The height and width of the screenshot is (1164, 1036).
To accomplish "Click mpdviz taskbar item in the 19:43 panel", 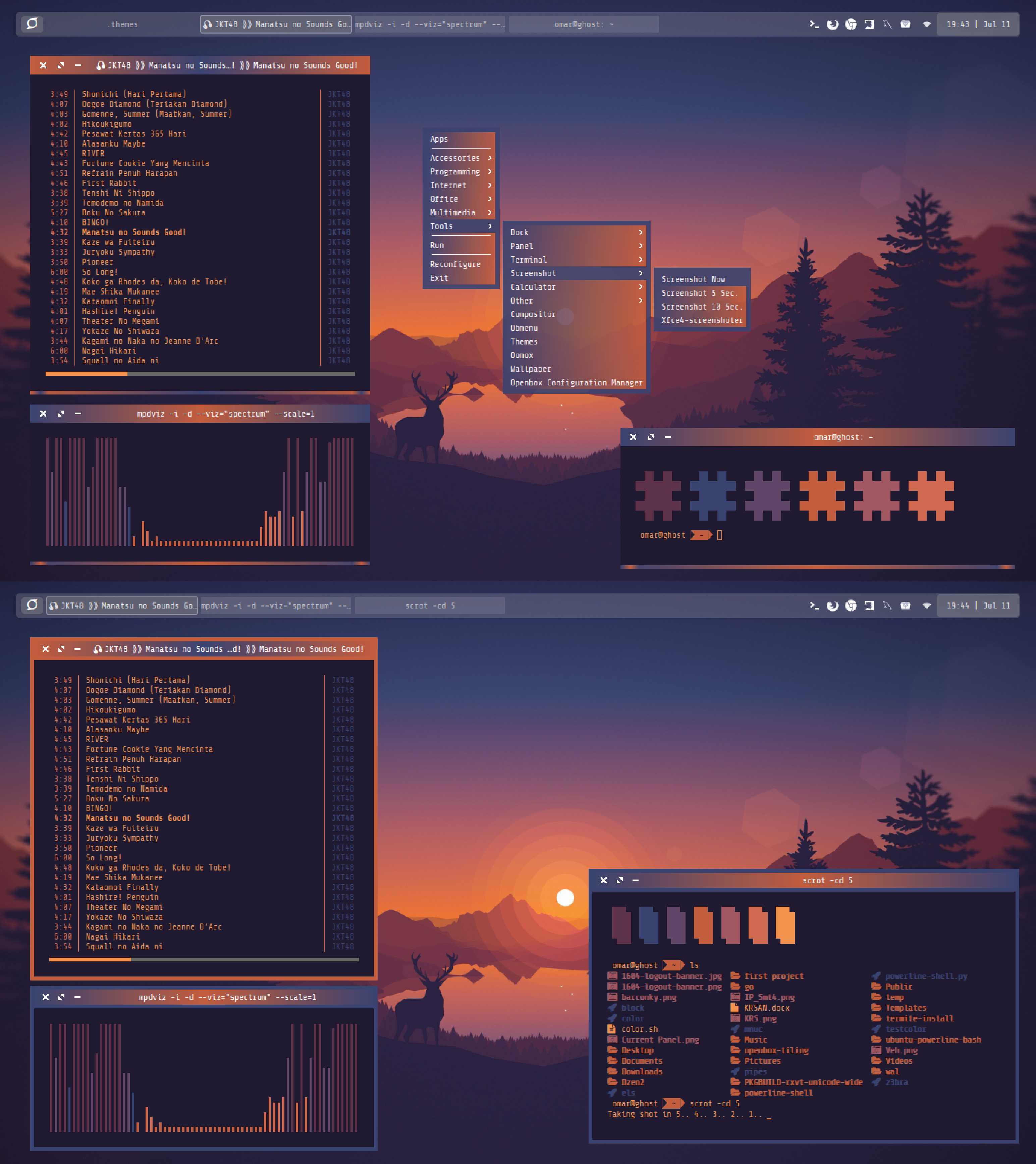I will coord(430,24).
